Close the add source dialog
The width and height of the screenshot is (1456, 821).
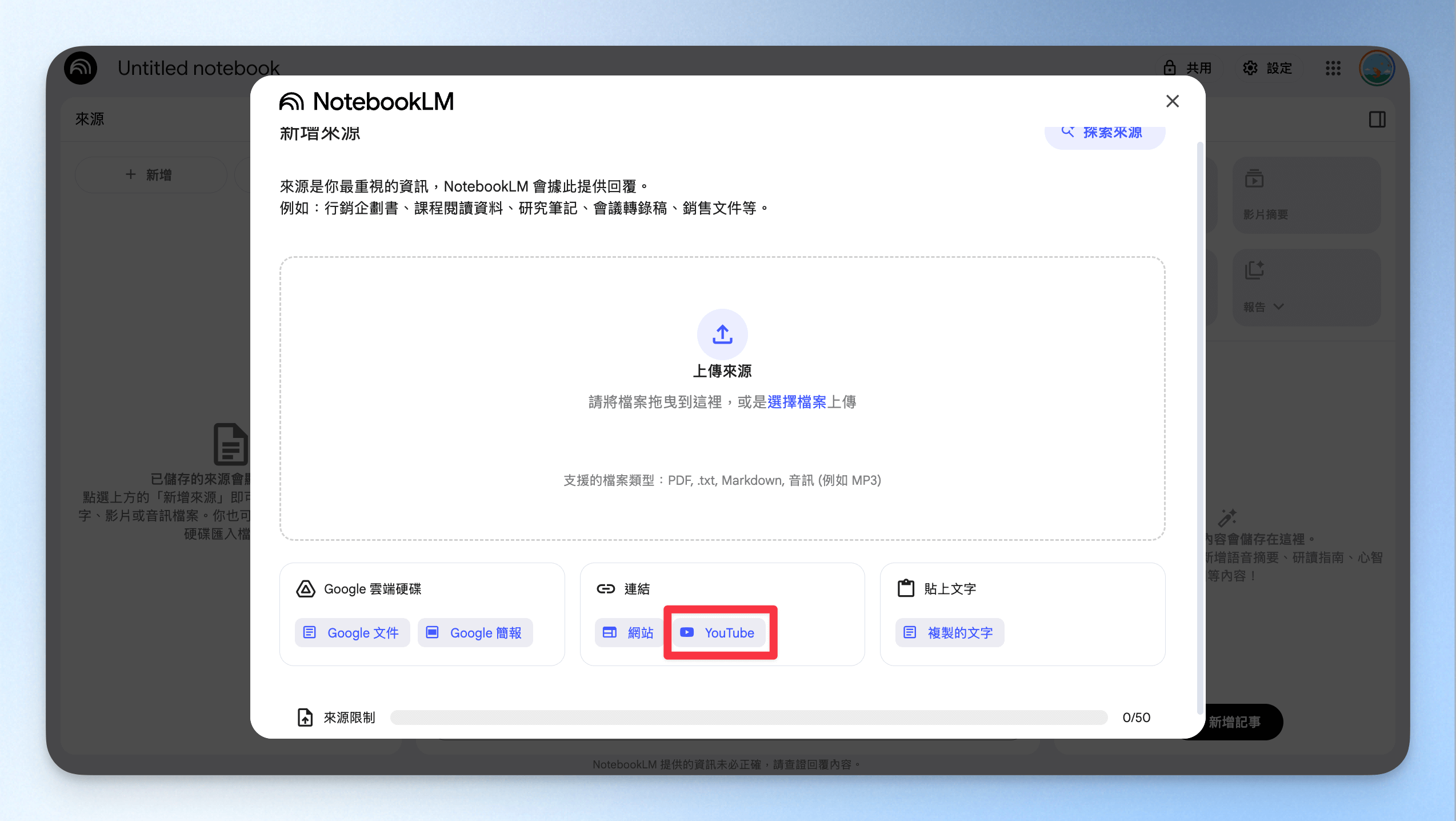(x=1173, y=101)
